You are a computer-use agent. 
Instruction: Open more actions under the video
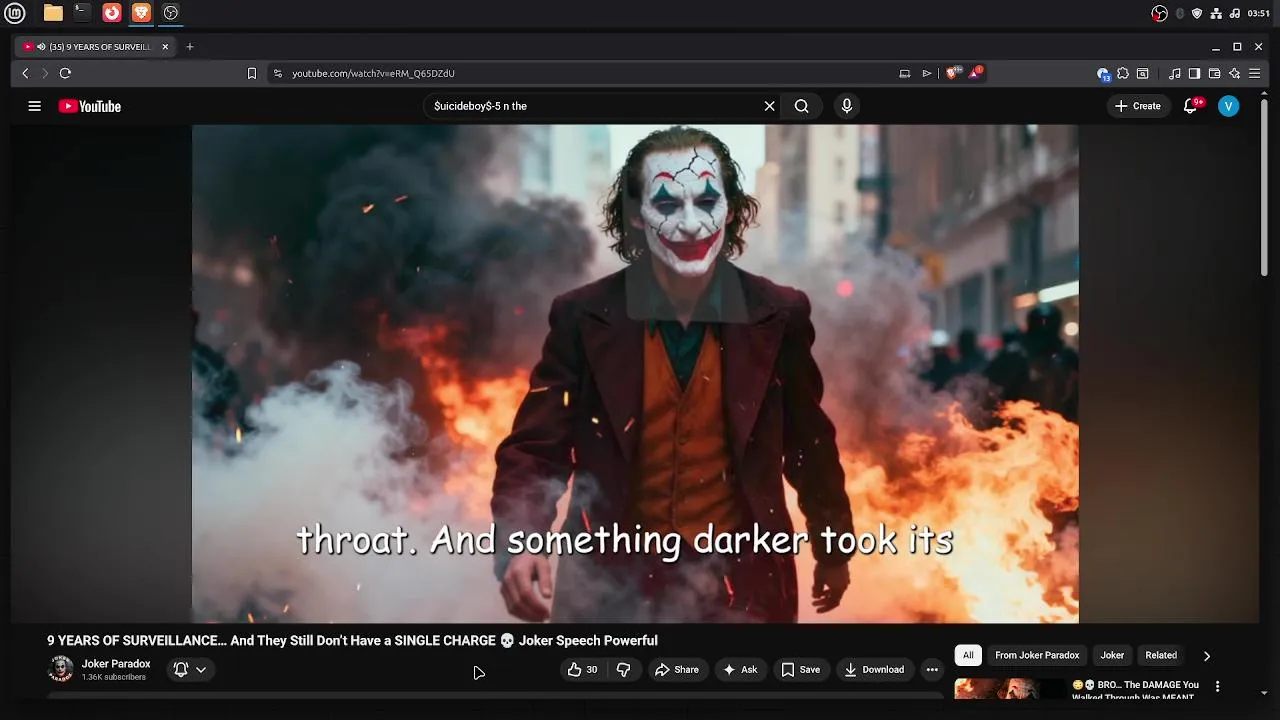932,670
